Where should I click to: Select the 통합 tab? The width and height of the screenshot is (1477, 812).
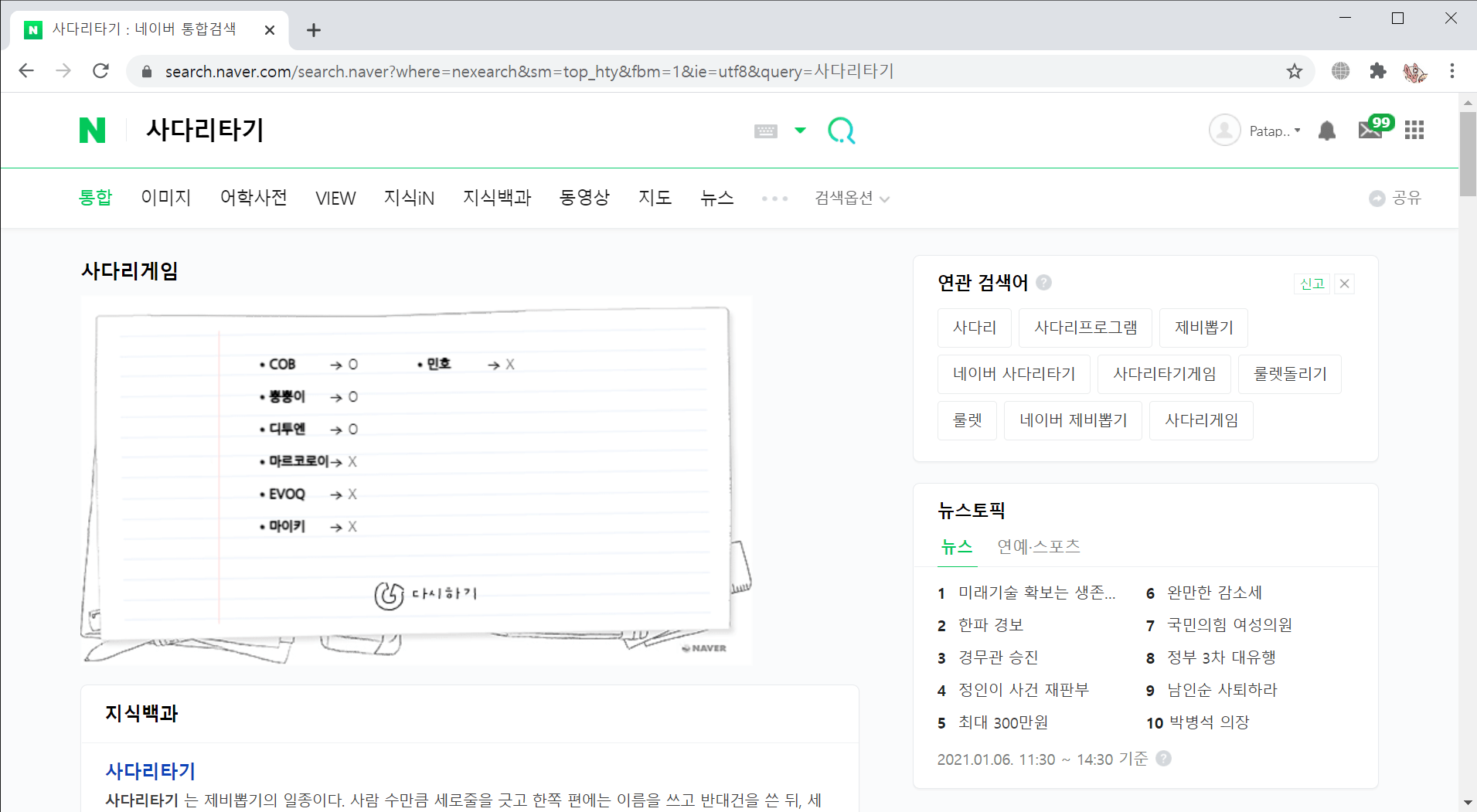click(x=96, y=198)
